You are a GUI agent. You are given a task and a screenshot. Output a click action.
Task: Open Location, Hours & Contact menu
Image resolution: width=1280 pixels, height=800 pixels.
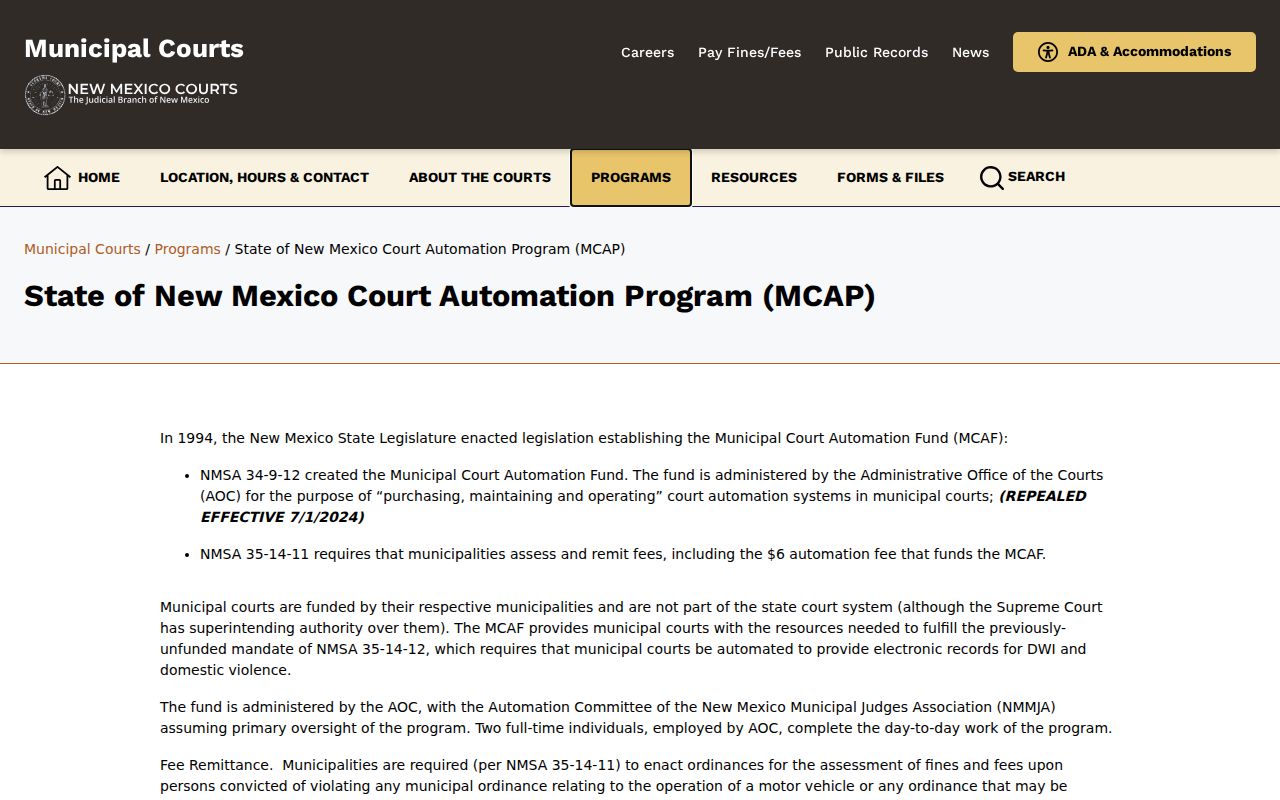(x=264, y=178)
